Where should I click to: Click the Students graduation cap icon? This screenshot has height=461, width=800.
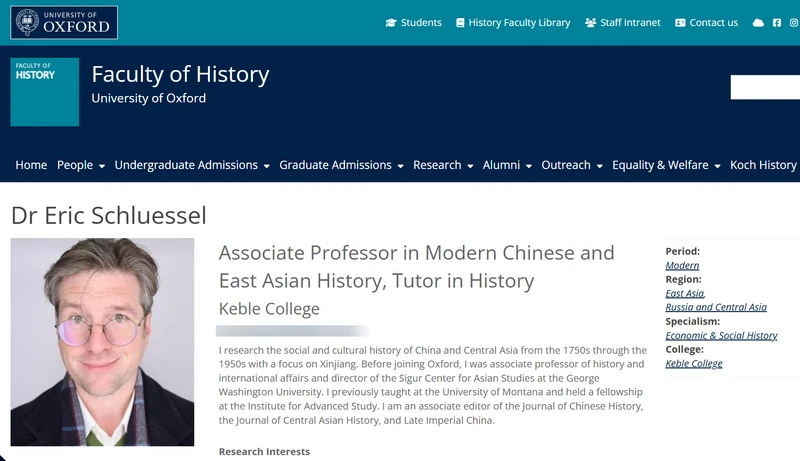[391, 22]
